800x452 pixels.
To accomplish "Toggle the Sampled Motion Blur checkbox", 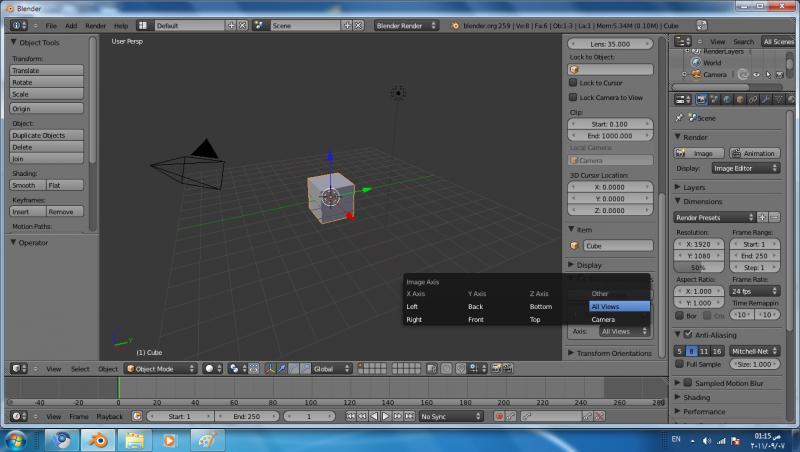I will tap(688, 383).
